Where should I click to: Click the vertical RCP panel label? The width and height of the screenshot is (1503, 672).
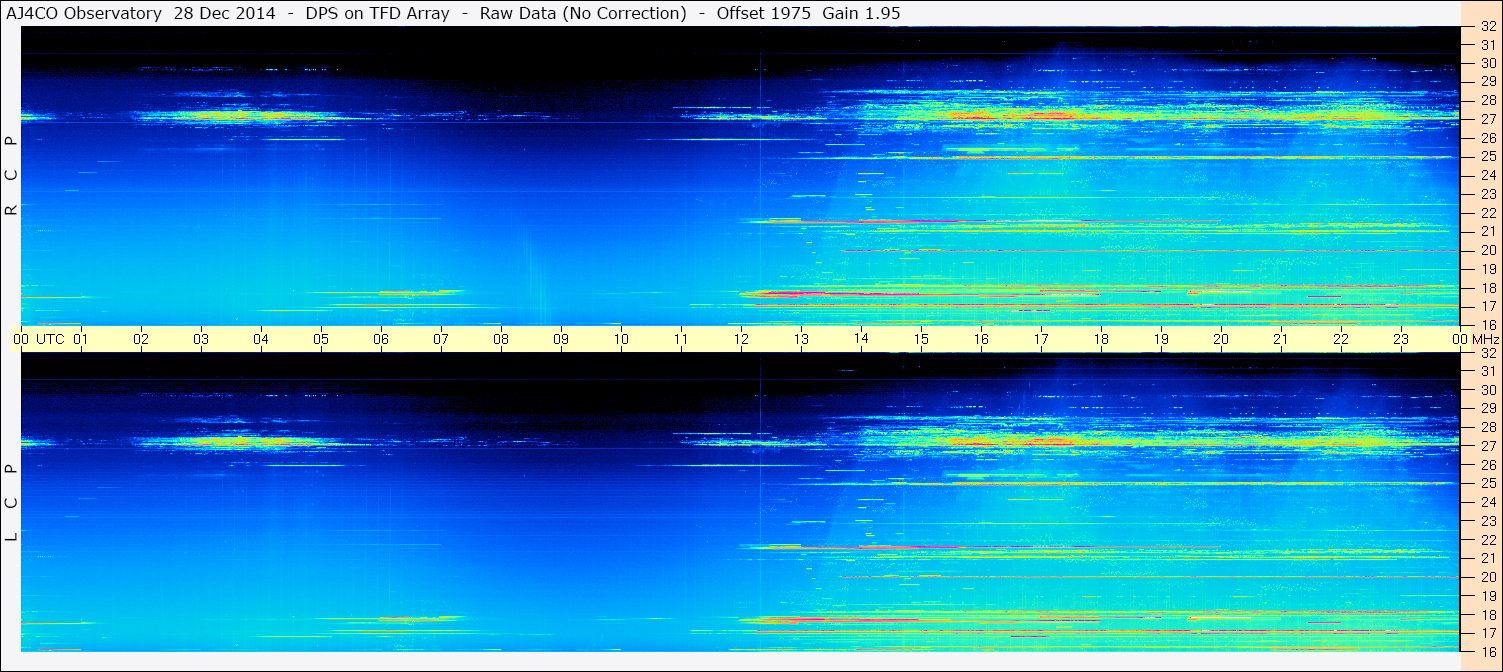point(11,175)
